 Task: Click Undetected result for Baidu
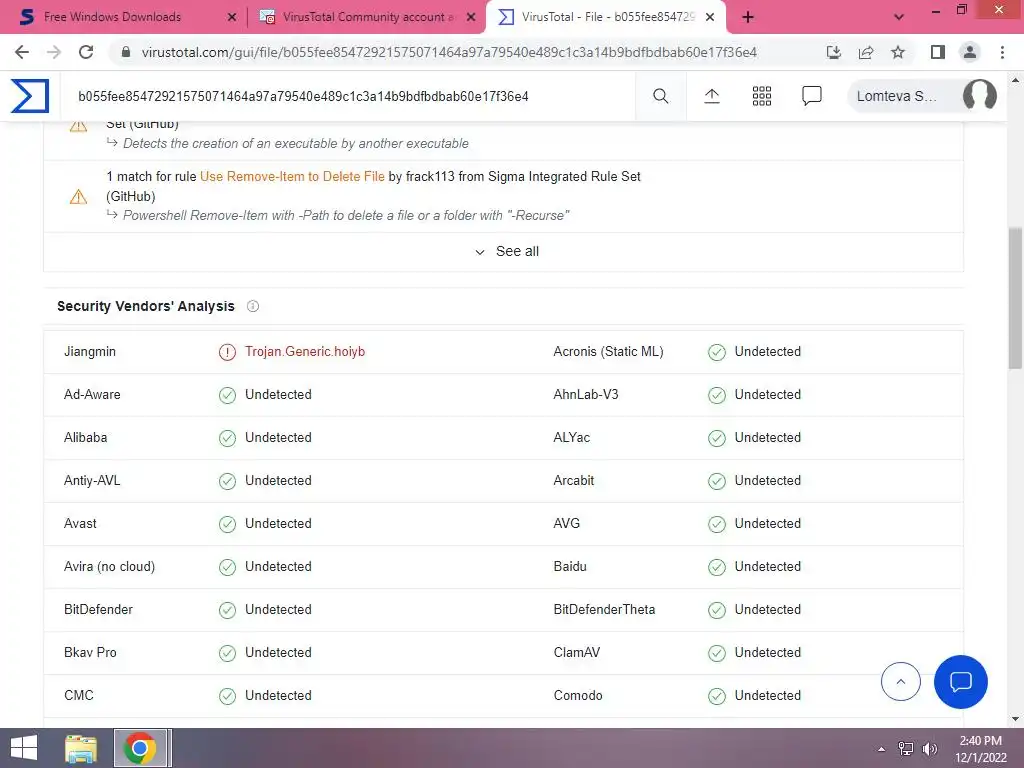click(x=767, y=566)
